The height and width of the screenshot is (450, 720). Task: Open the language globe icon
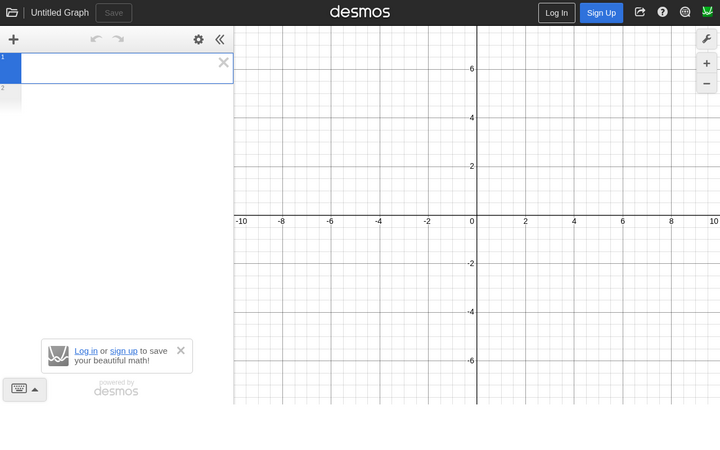pyautogui.click(x=685, y=12)
